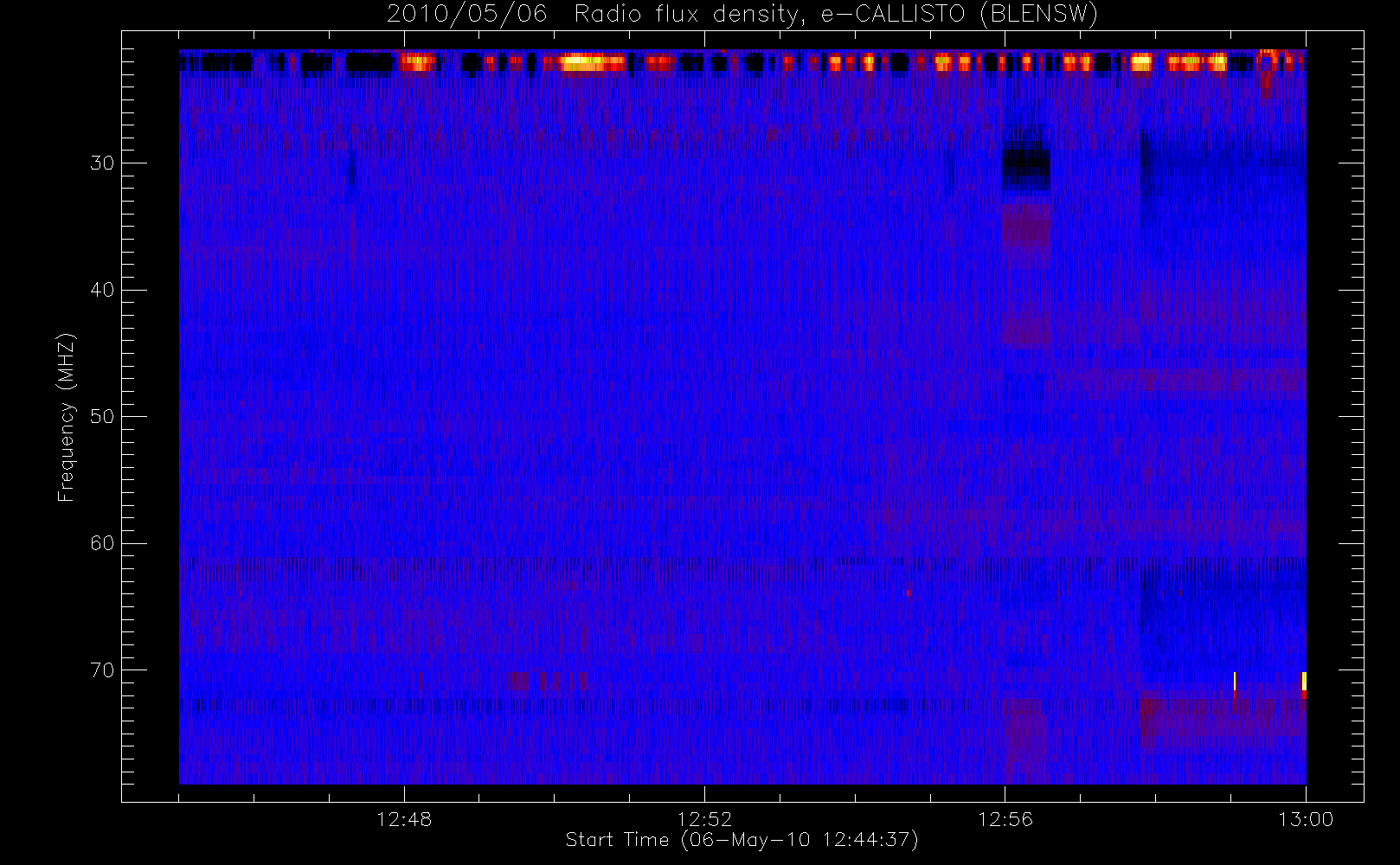Click the 70 MHz frequency tick label
This screenshot has height=865, width=1400.
click(102, 670)
